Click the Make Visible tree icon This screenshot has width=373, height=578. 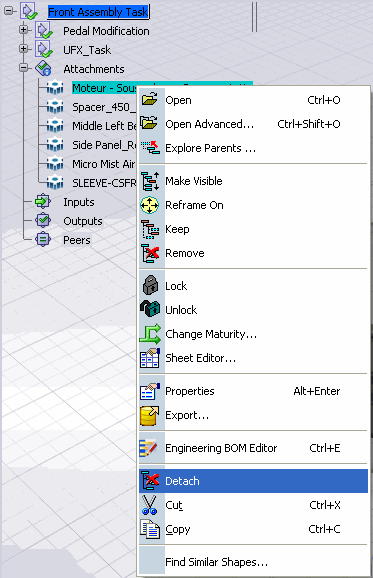(150, 181)
